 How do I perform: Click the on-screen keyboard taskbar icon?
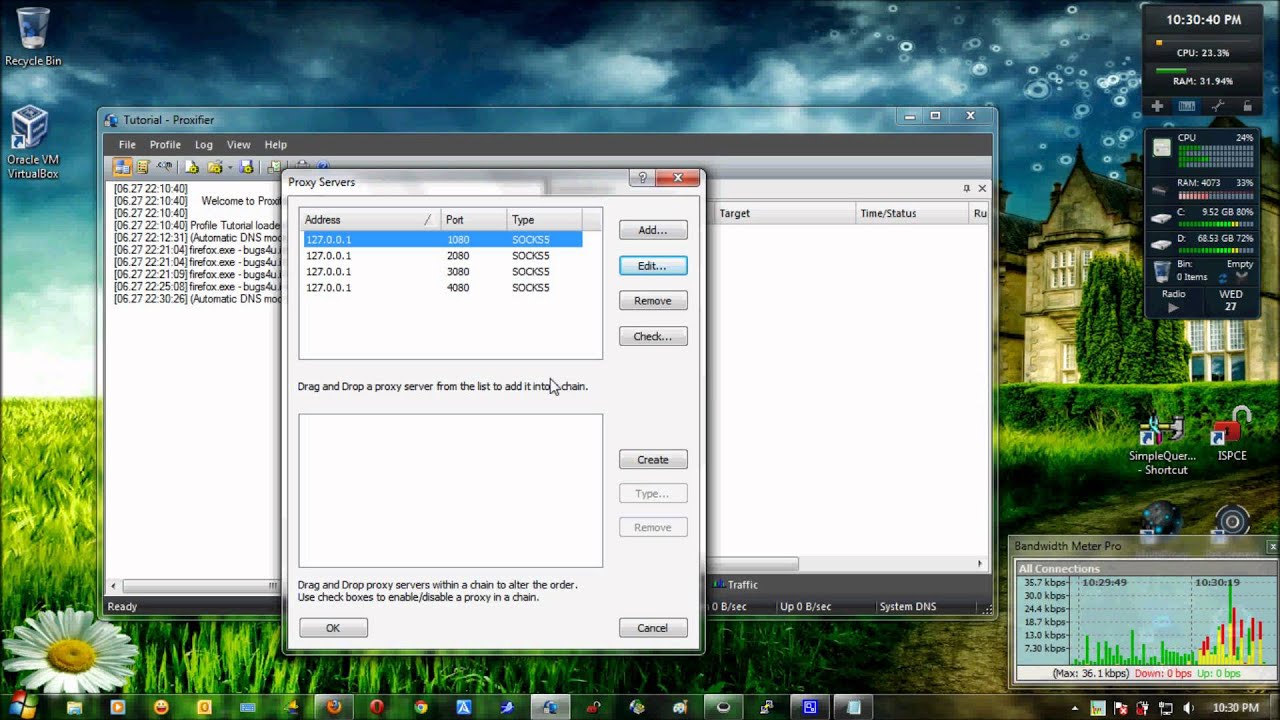tap(247, 707)
